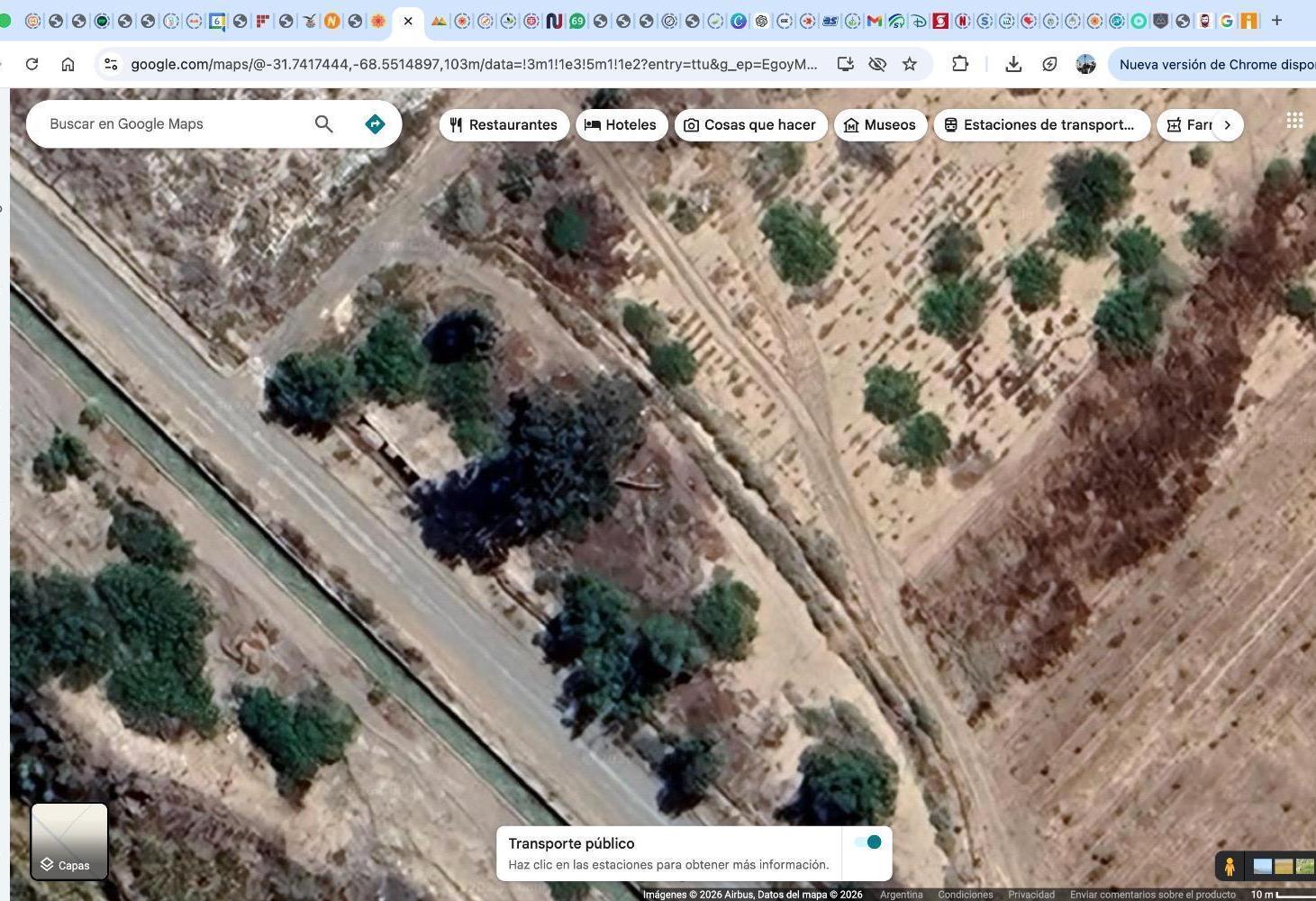Open the blue sky photo thumbnail near Pegman
This screenshot has width=1316, height=901.
pyautogui.click(x=1263, y=867)
